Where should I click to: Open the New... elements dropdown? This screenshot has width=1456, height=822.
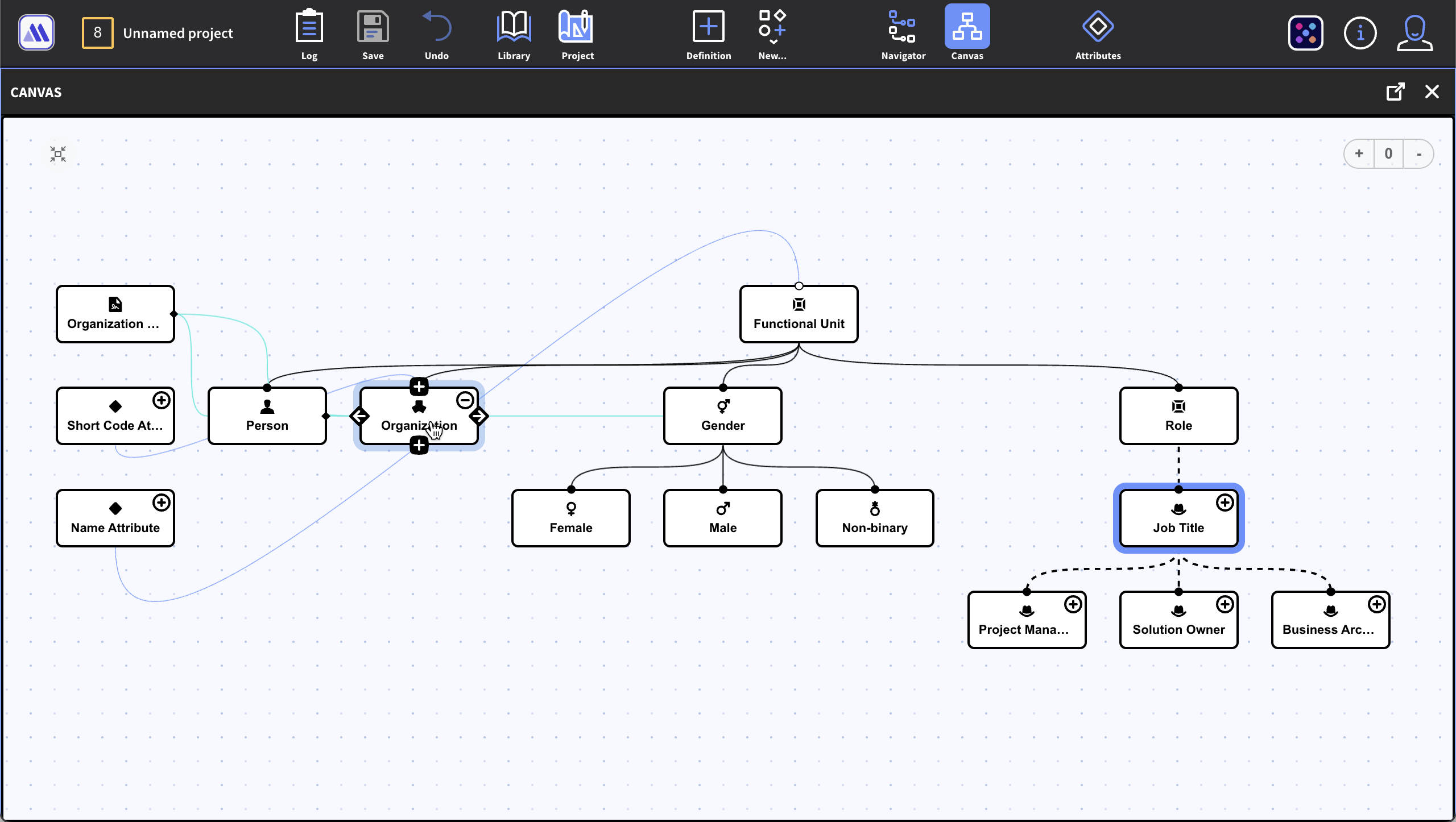[x=772, y=27]
